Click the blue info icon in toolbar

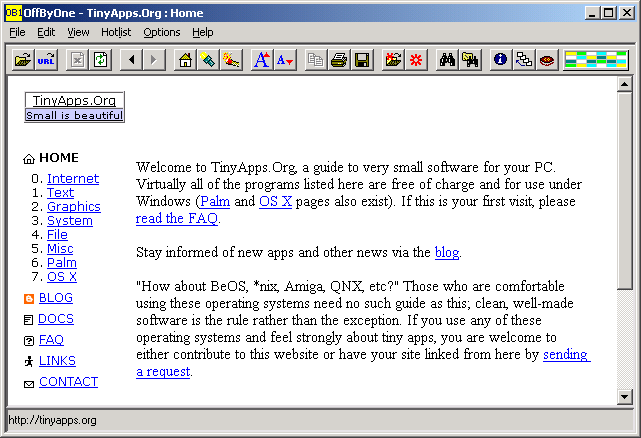click(500, 60)
